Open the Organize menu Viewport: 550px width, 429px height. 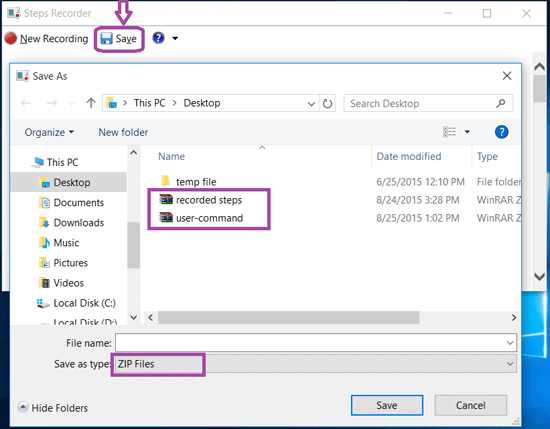pyautogui.click(x=49, y=132)
